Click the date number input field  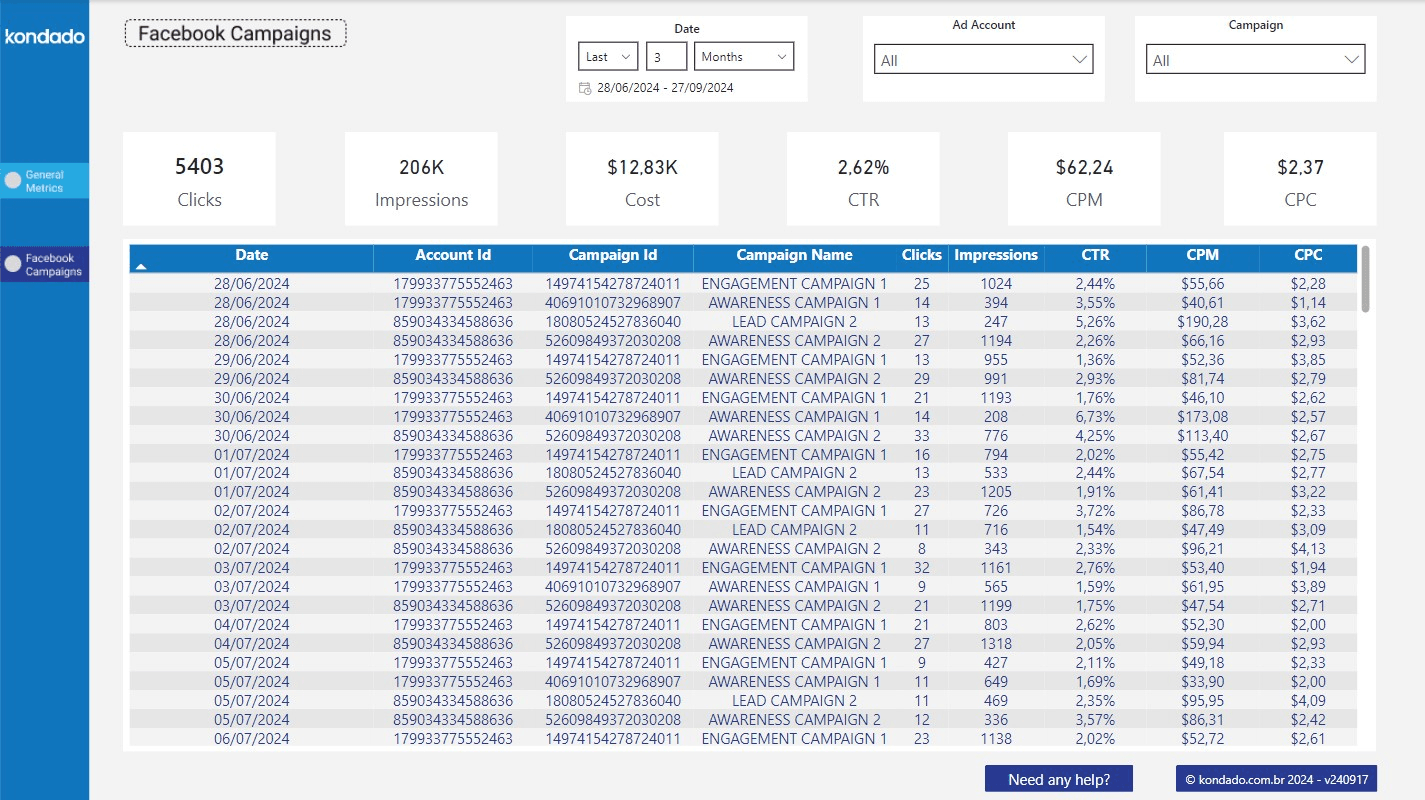point(666,57)
